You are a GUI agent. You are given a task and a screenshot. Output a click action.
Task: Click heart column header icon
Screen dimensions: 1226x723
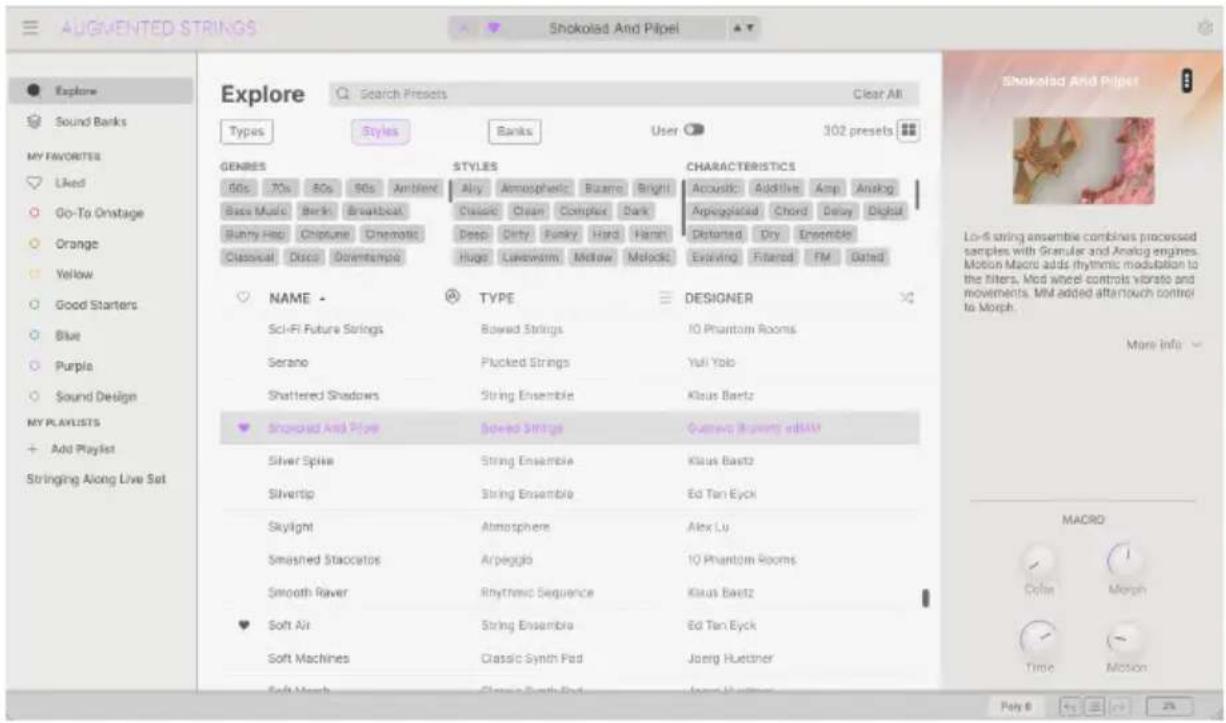coord(242,298)
